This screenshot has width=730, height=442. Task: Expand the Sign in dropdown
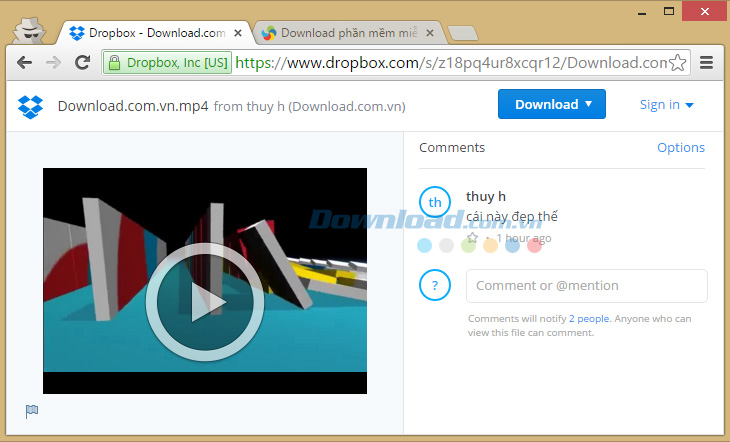666,105
